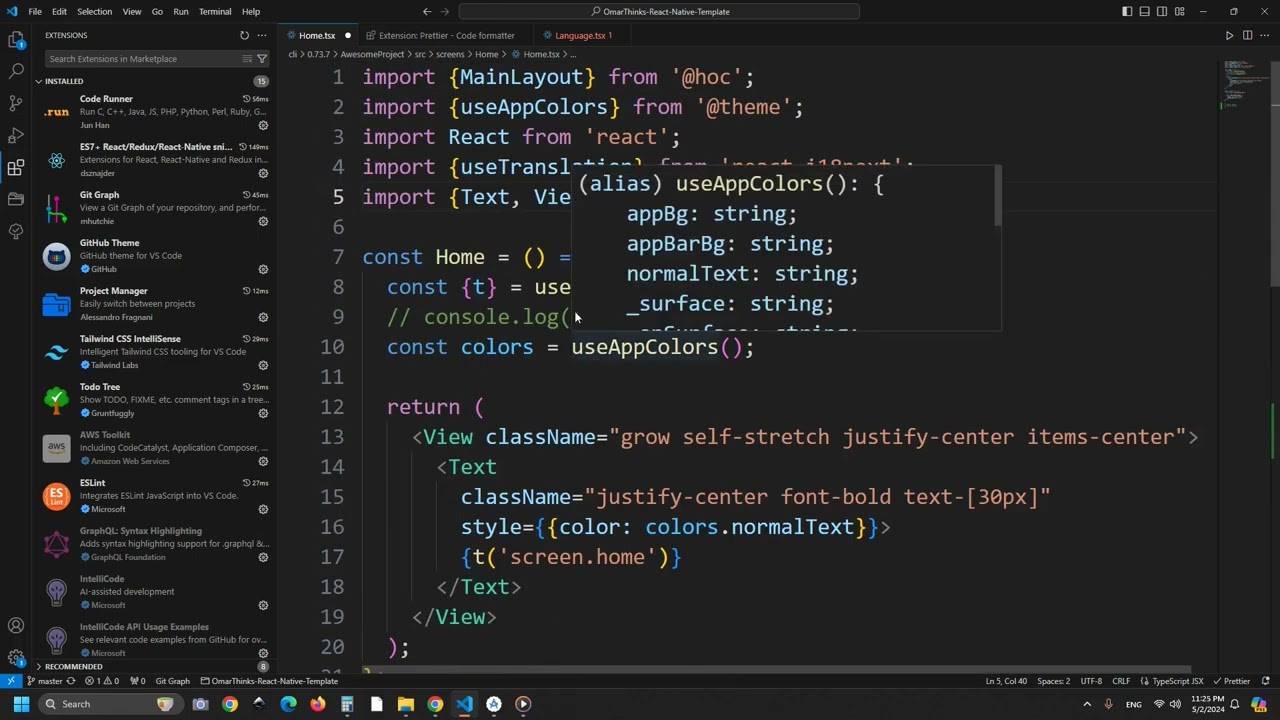Image resolution: width=1280 pixels, height=720 pixels.
Task: Open gear settings for Git Graph extension
Action: pyautogui.click(x=263, y=221)
